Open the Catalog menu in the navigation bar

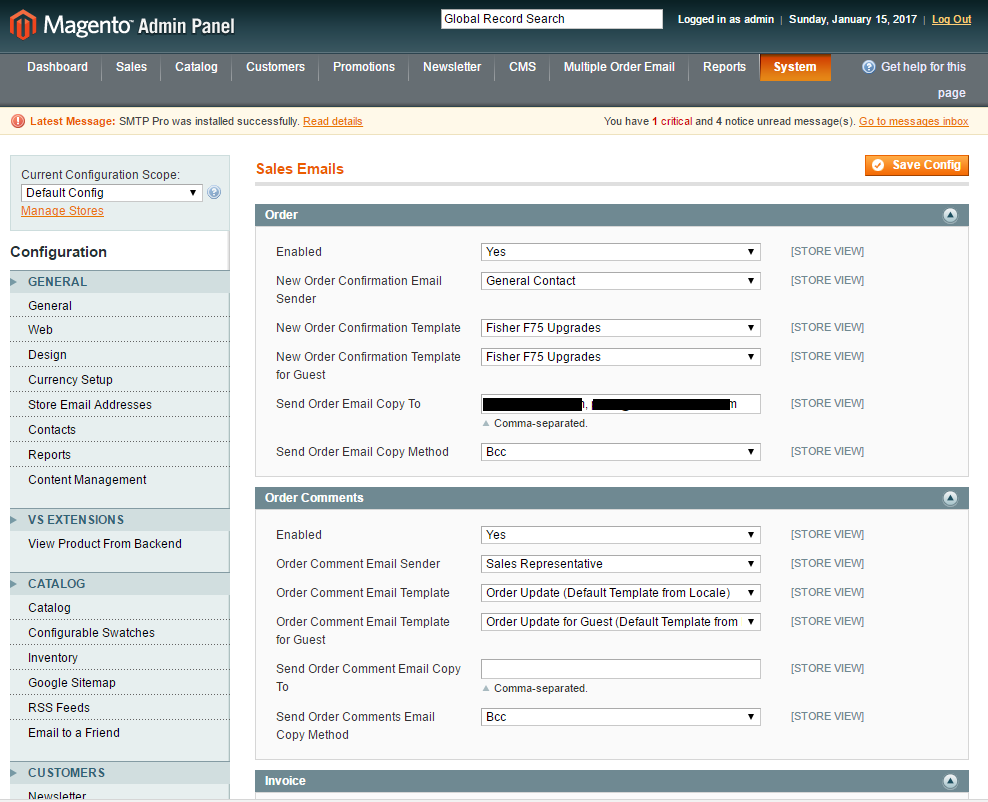point(196,67)
